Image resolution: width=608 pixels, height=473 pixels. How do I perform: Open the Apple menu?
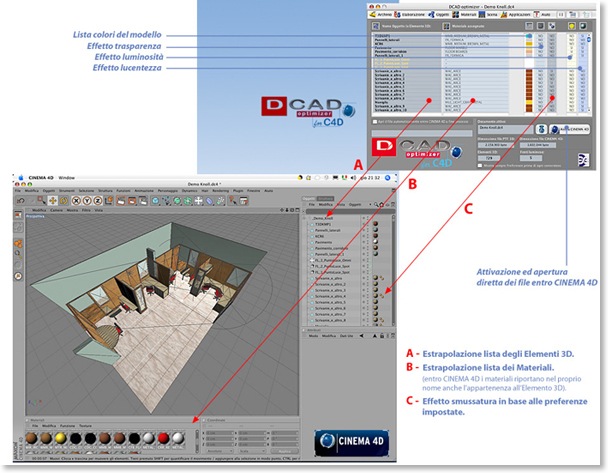point(21,178)
